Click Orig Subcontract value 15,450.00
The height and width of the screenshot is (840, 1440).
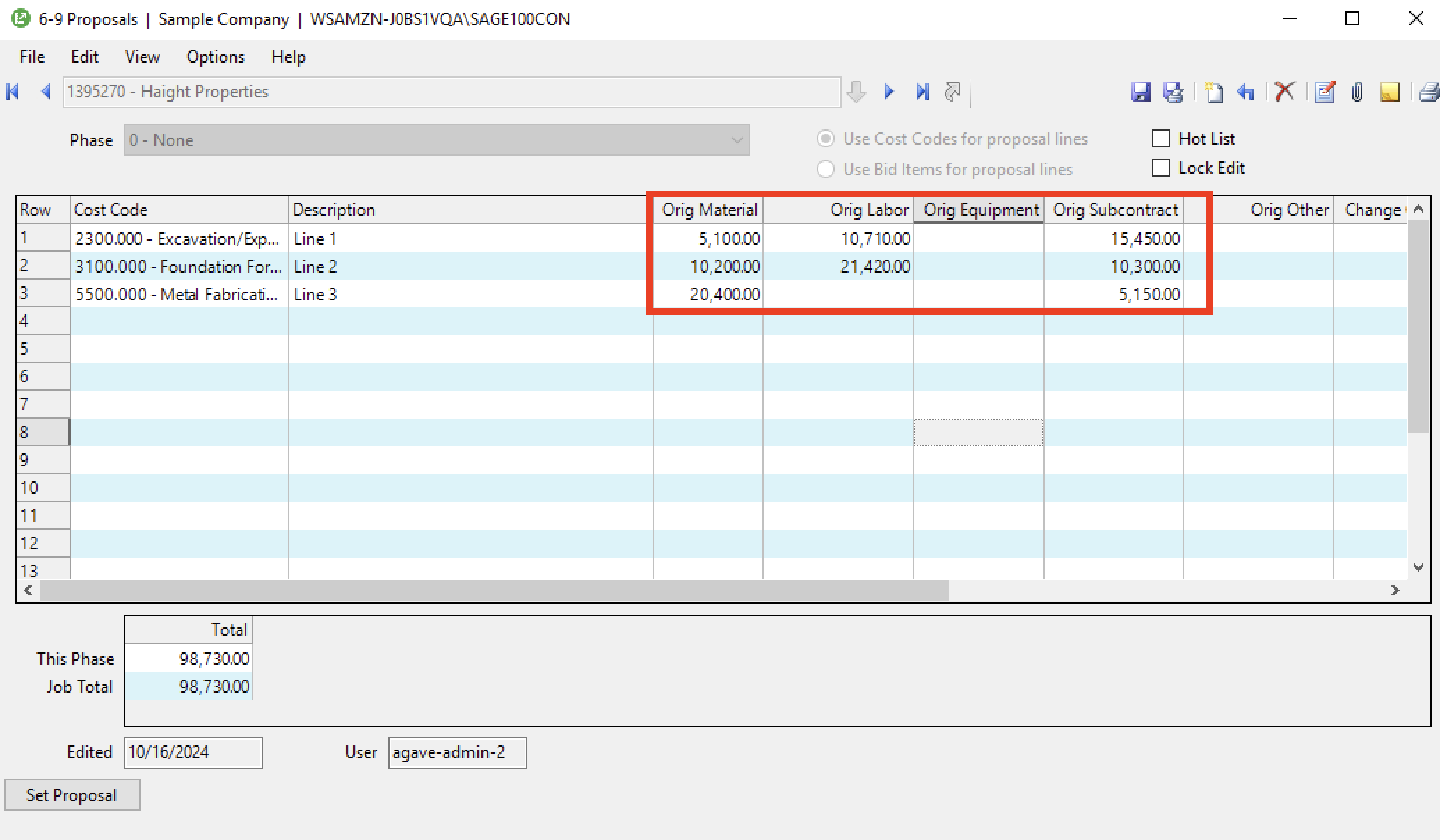tap(1114, 239)
